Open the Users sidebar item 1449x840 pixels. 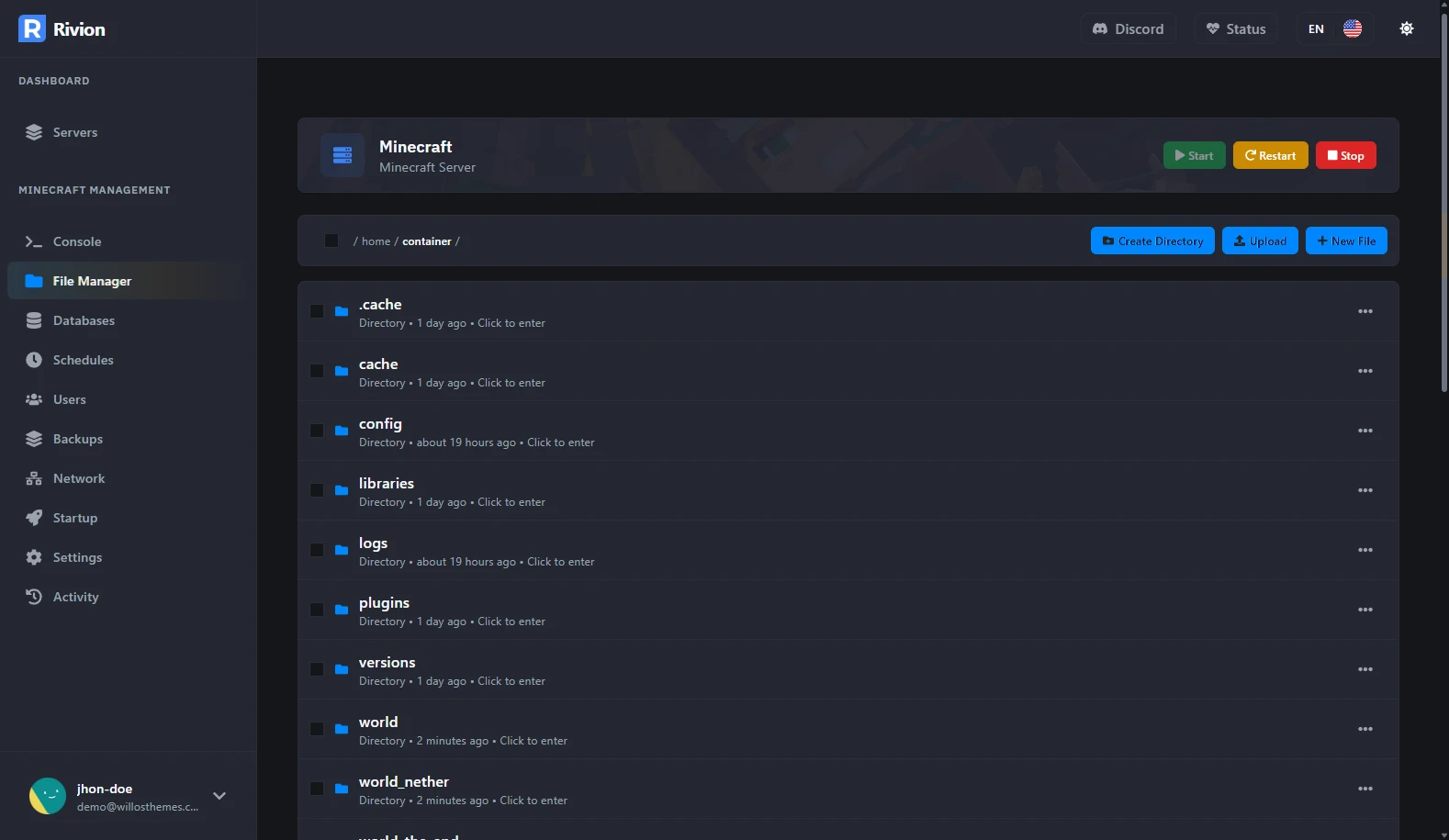tap(127, 399)
